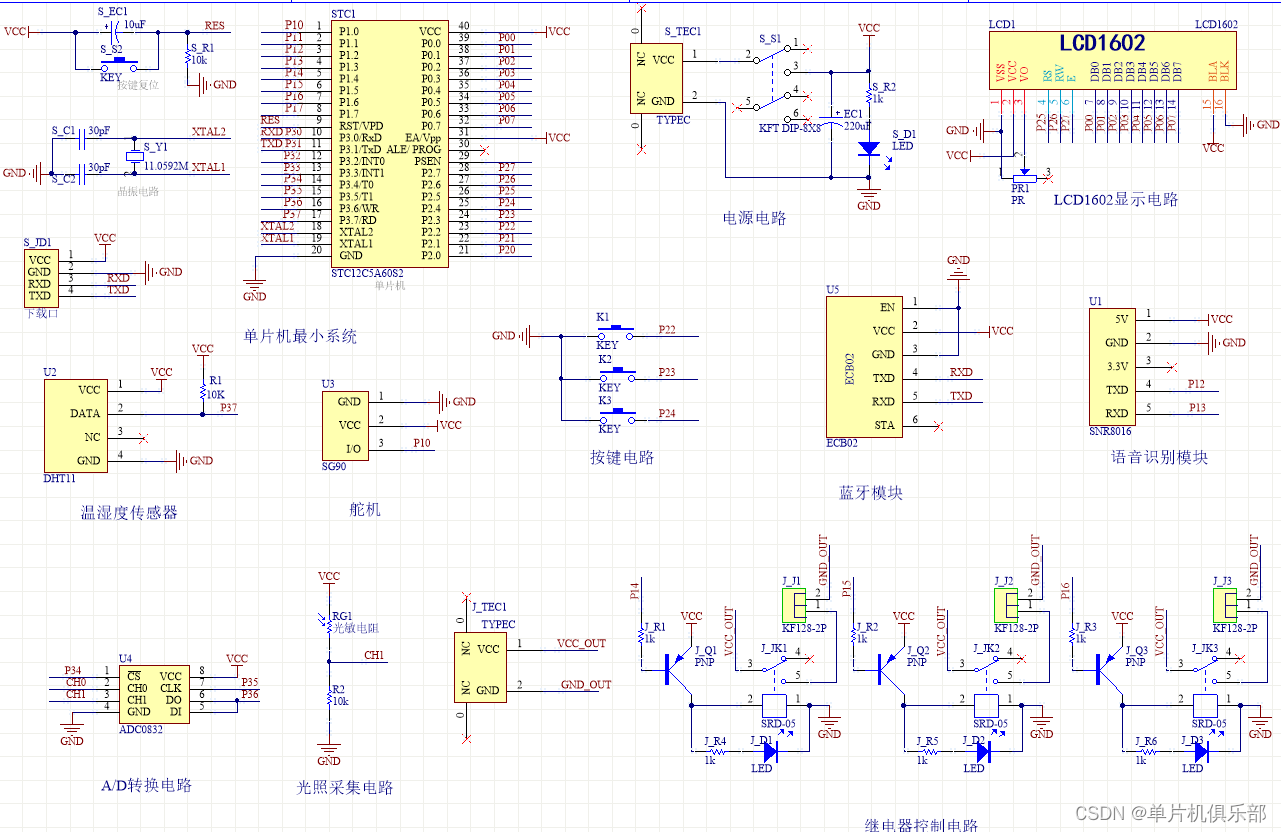The height and width of the screenshot is (832, 1281).
Task: Select the S_JD1 download header
Action: click(x=41, y=277)
